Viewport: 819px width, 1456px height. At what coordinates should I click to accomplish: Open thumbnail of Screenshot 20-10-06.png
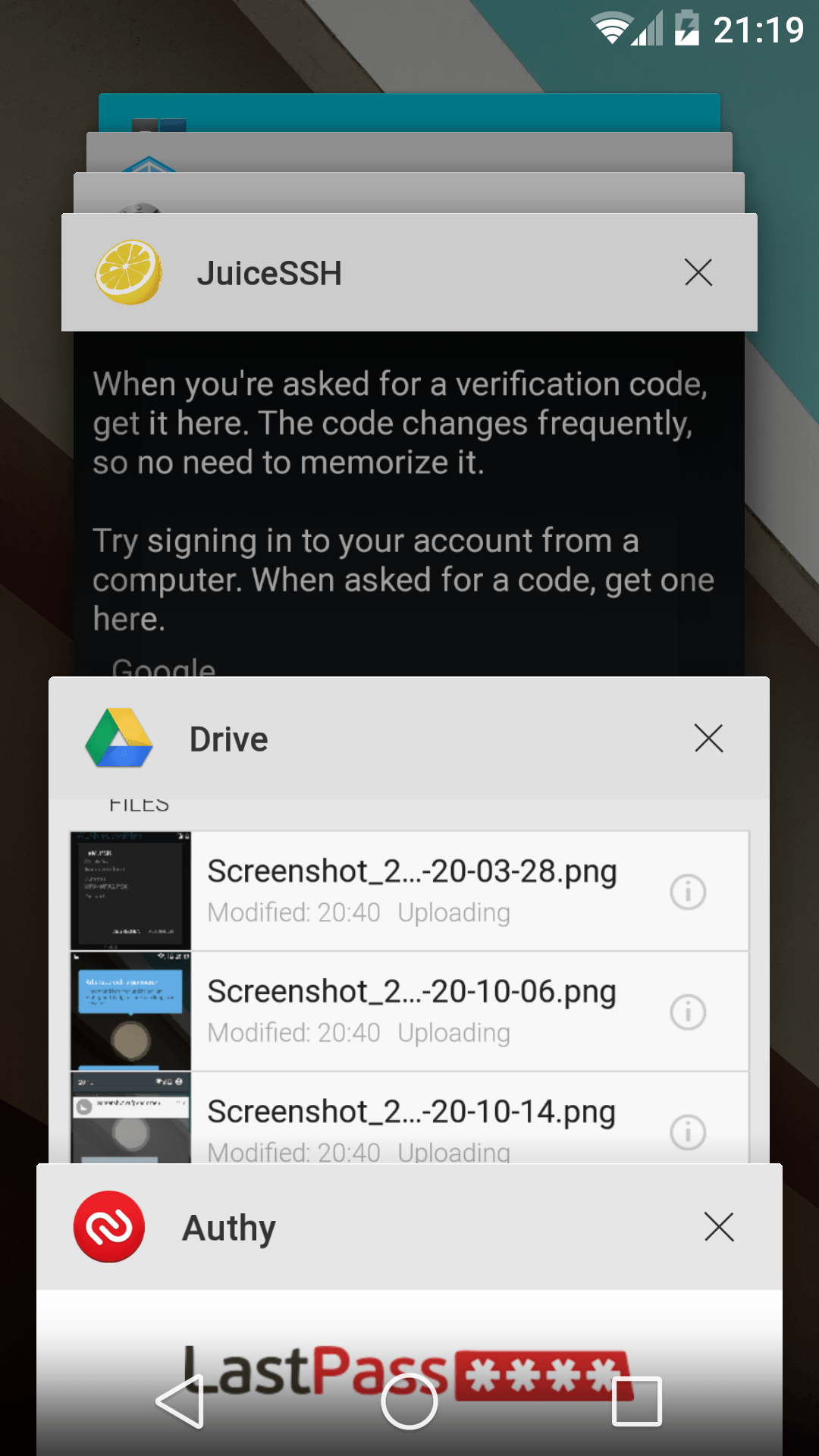130,1011
